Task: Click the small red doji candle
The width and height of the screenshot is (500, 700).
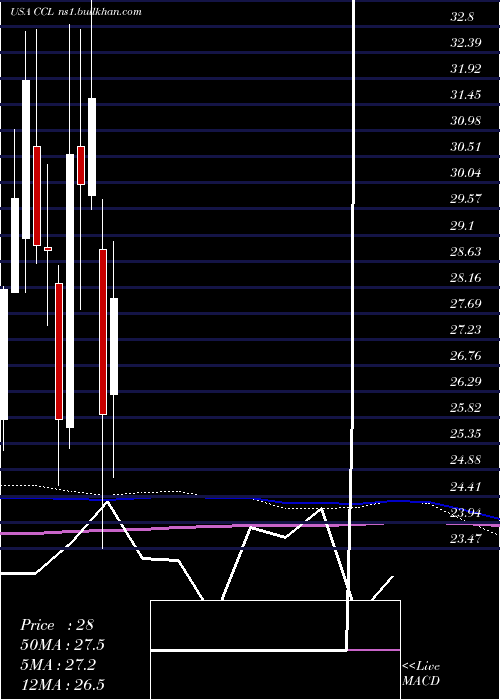Action: pos(48,249)
